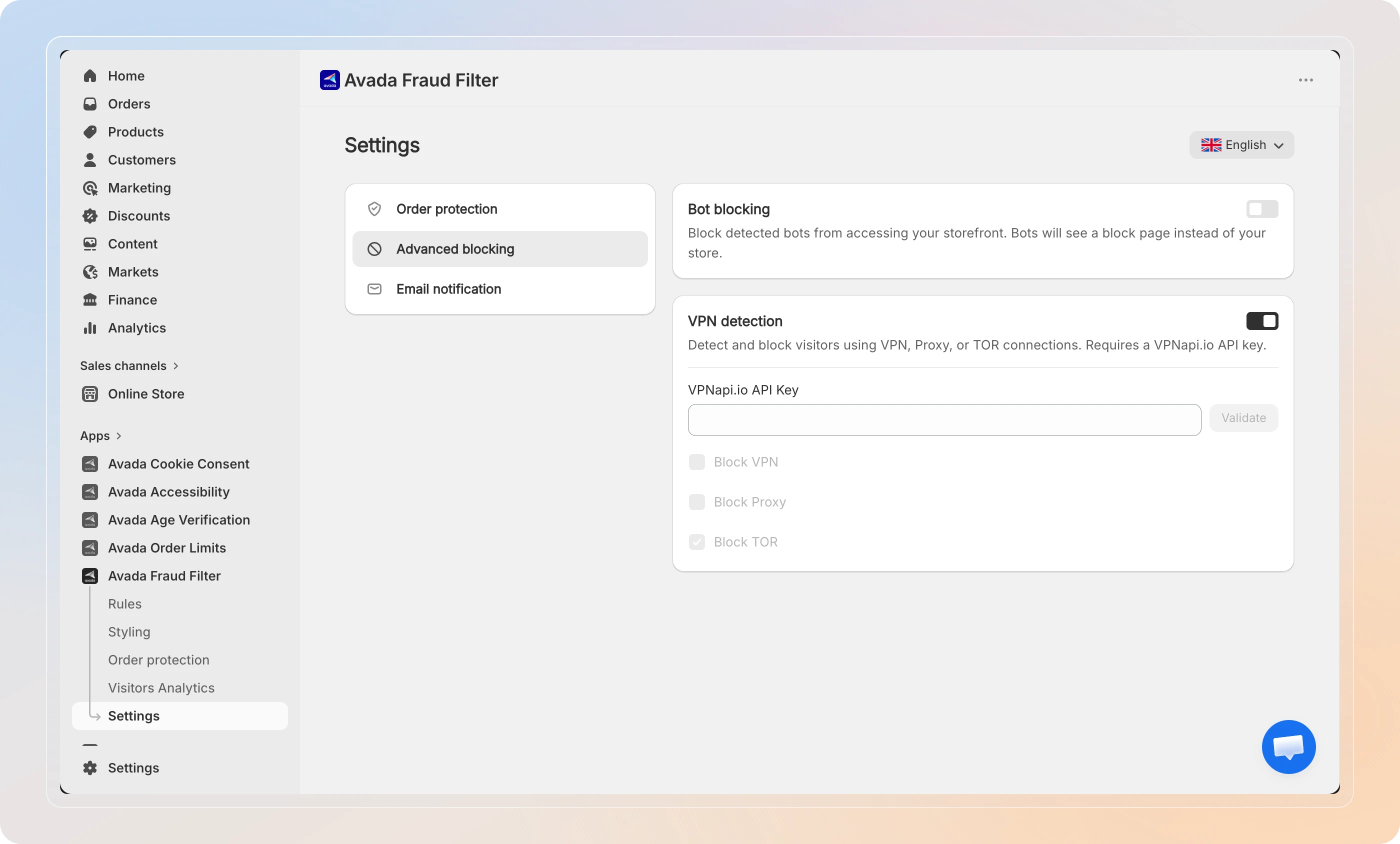Image resolution: width=1400 pixels, height=844 pixels.
Task: Open Order protection in the sidebar submenu
Action: [158, 660]
